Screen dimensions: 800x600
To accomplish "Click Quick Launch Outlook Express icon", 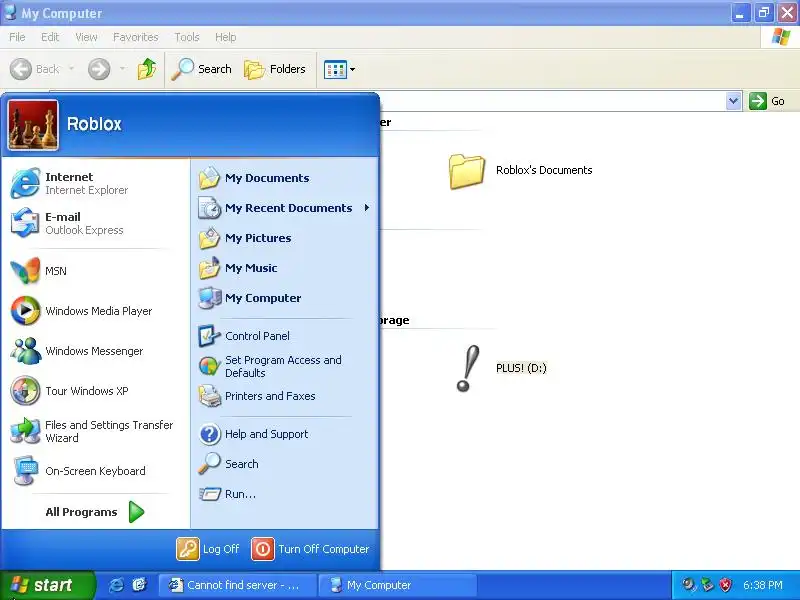I will pyautogui.click(x=139, y=585).
